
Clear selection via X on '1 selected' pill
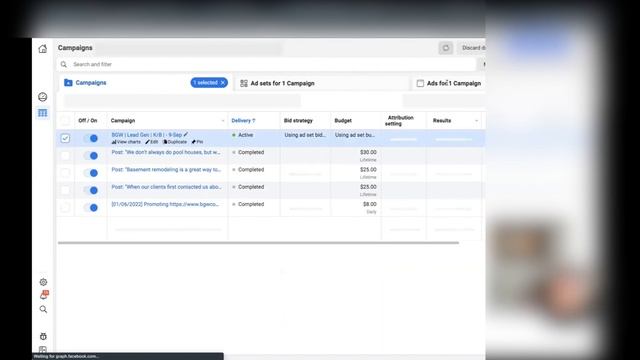223,83
